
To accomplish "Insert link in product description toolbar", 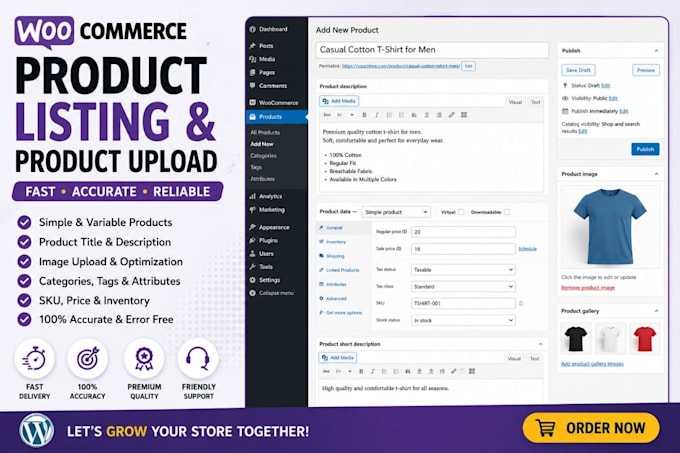I will click(x=451, y=115).
